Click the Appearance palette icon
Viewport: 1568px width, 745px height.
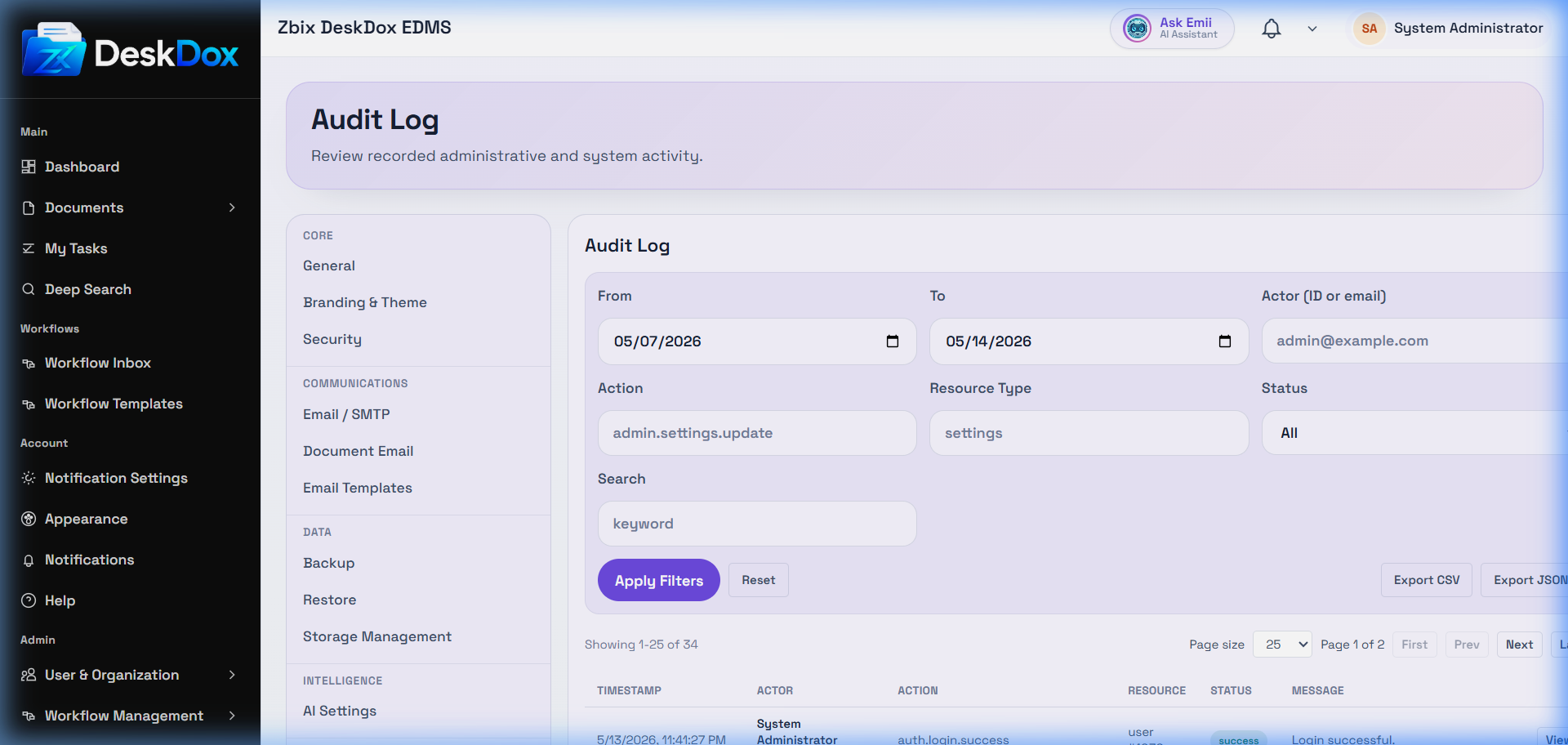coord(29,519)
